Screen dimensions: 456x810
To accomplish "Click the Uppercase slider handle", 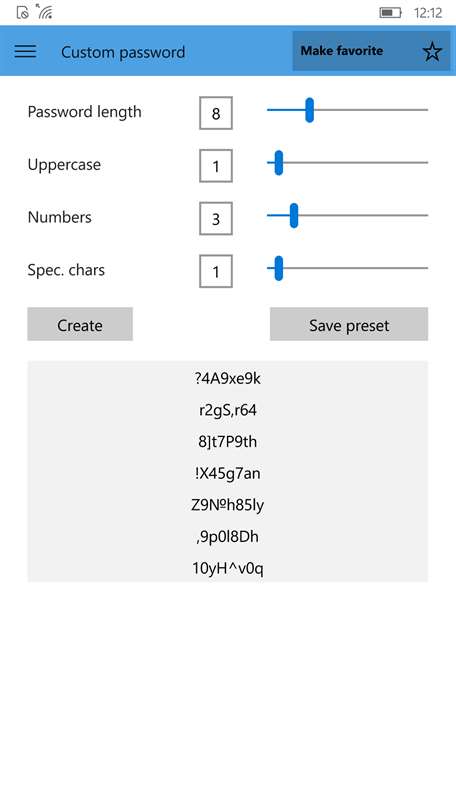I will coord(278,163).
